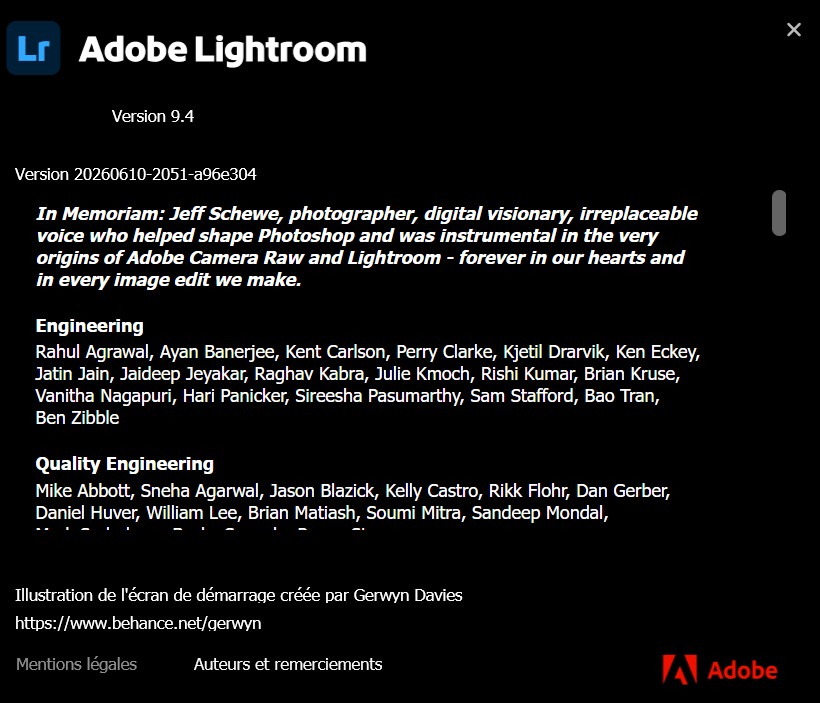Close the About Lightroom dialog
This screenshot has height=703, width=820.
click(794, 29)
